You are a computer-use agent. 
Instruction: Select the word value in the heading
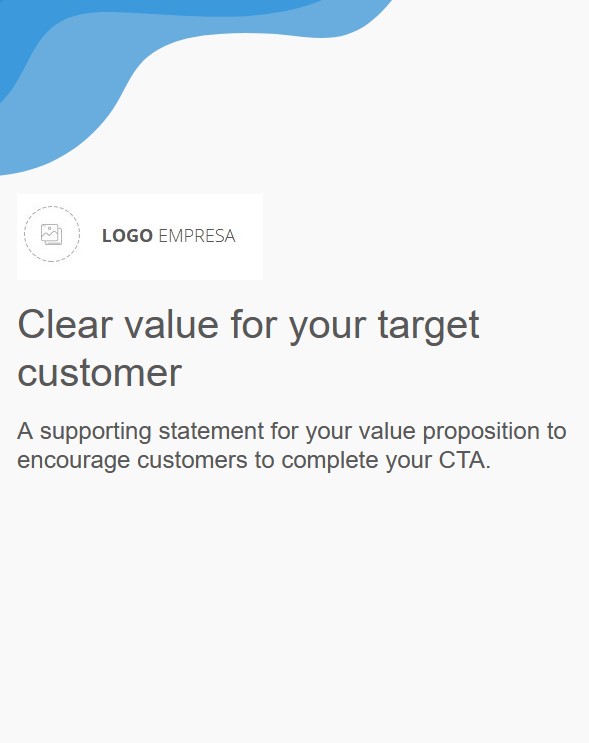pyautogui.click(x=172, y=325)
